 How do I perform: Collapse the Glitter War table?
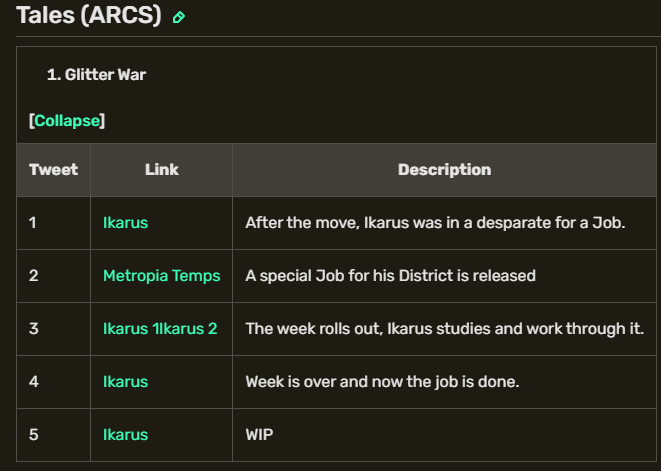(67, 121)
